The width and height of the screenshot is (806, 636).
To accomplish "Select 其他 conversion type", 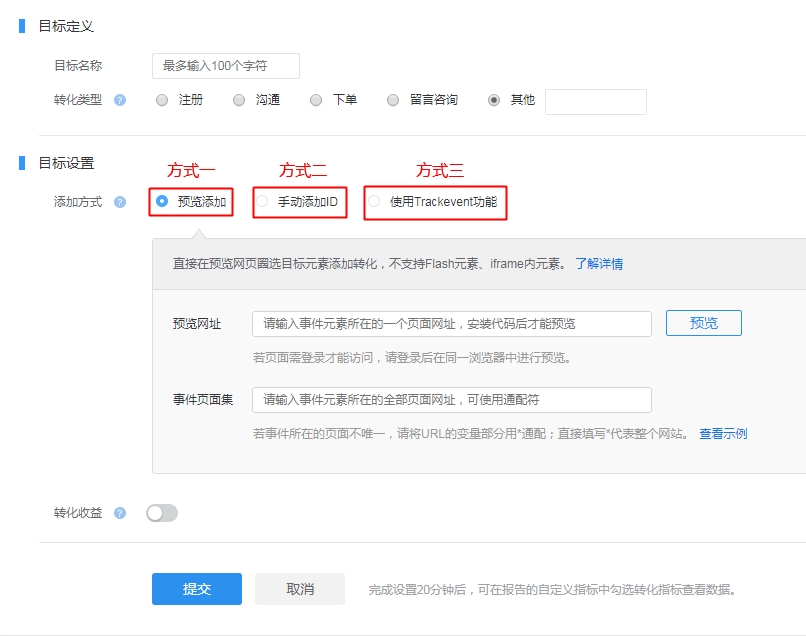I will coord(494,100).
